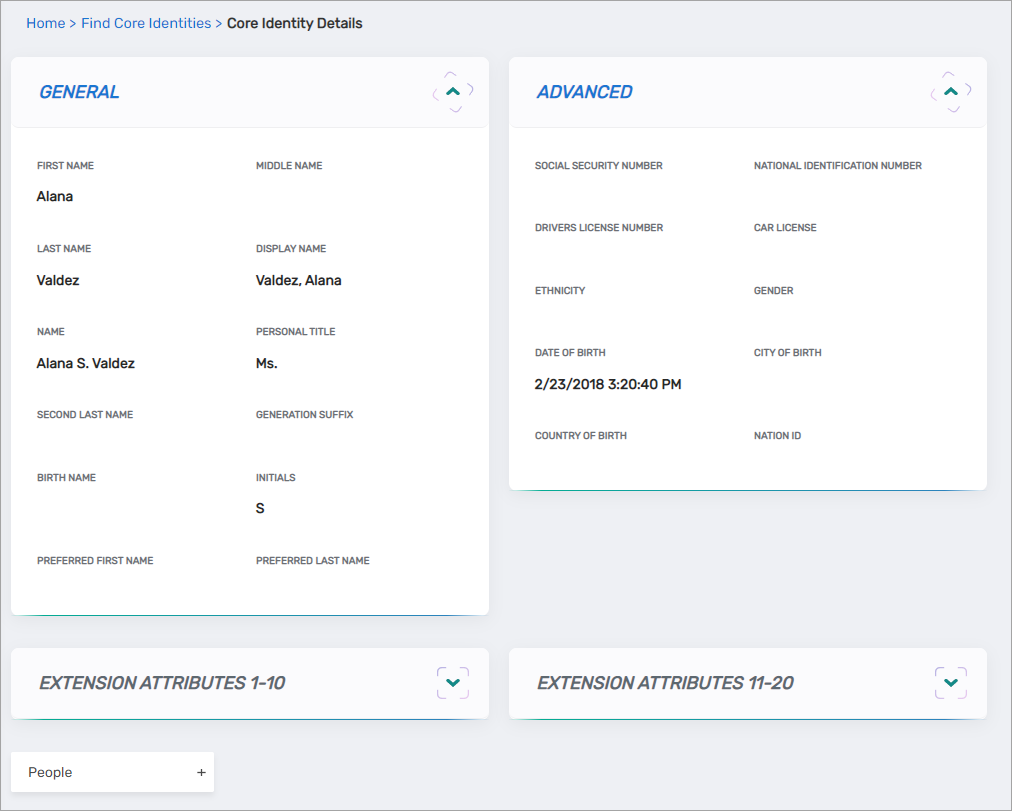Select the upward arrow inside the GENERAL header
The image size is (1012, 811).
[452, 91]
